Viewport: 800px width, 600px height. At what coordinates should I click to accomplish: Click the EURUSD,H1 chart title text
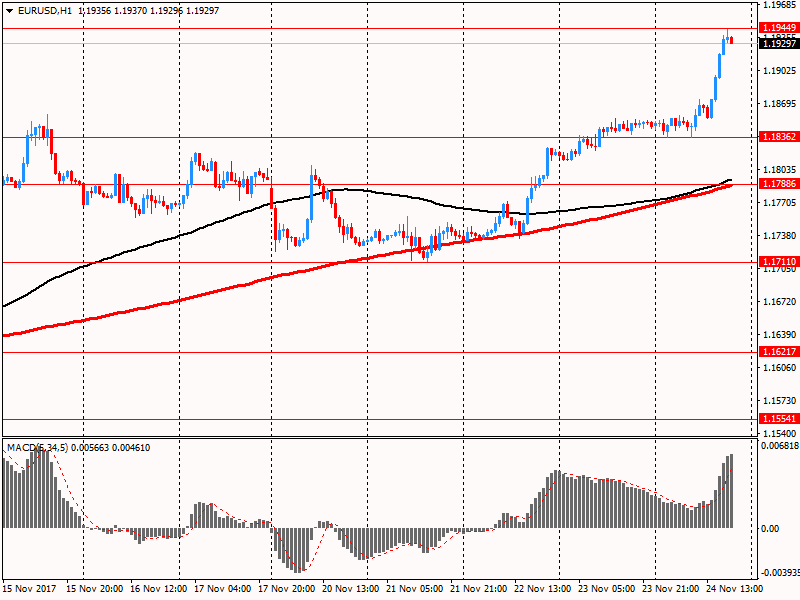click(45, 11)
